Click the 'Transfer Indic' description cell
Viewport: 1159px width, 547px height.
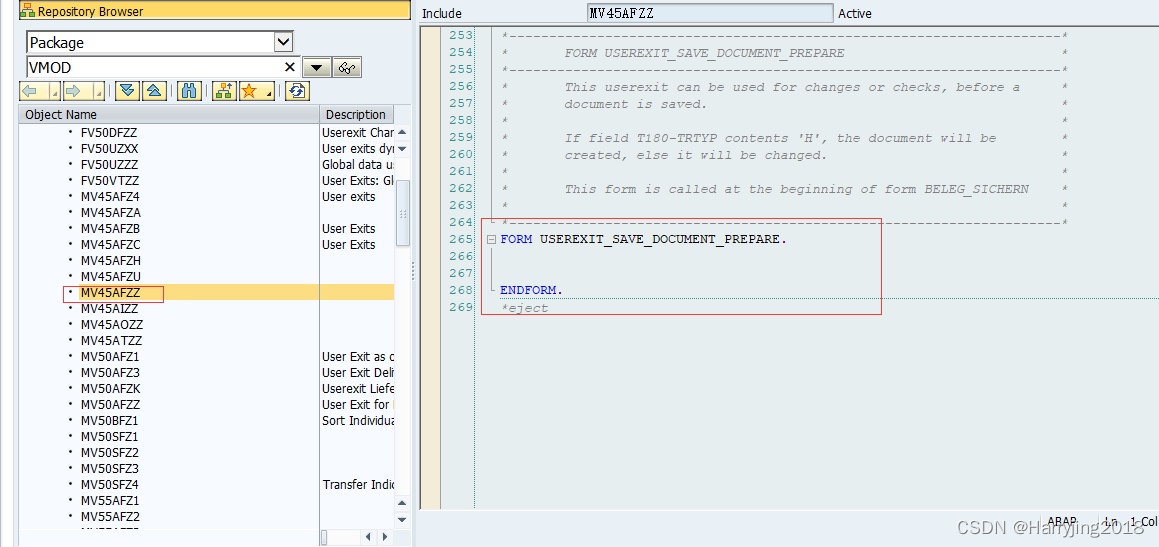(358, 485)
